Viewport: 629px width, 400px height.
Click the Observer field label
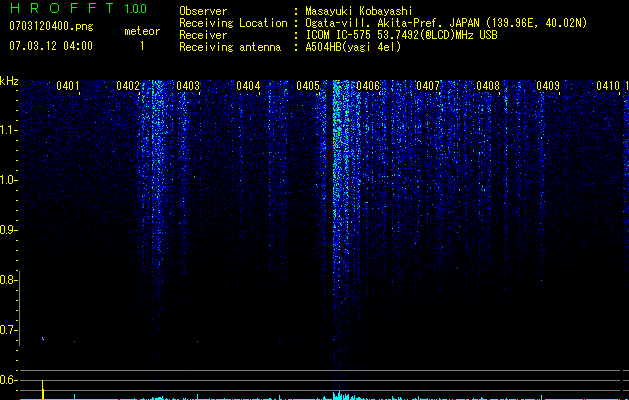[x=203, y=11]
